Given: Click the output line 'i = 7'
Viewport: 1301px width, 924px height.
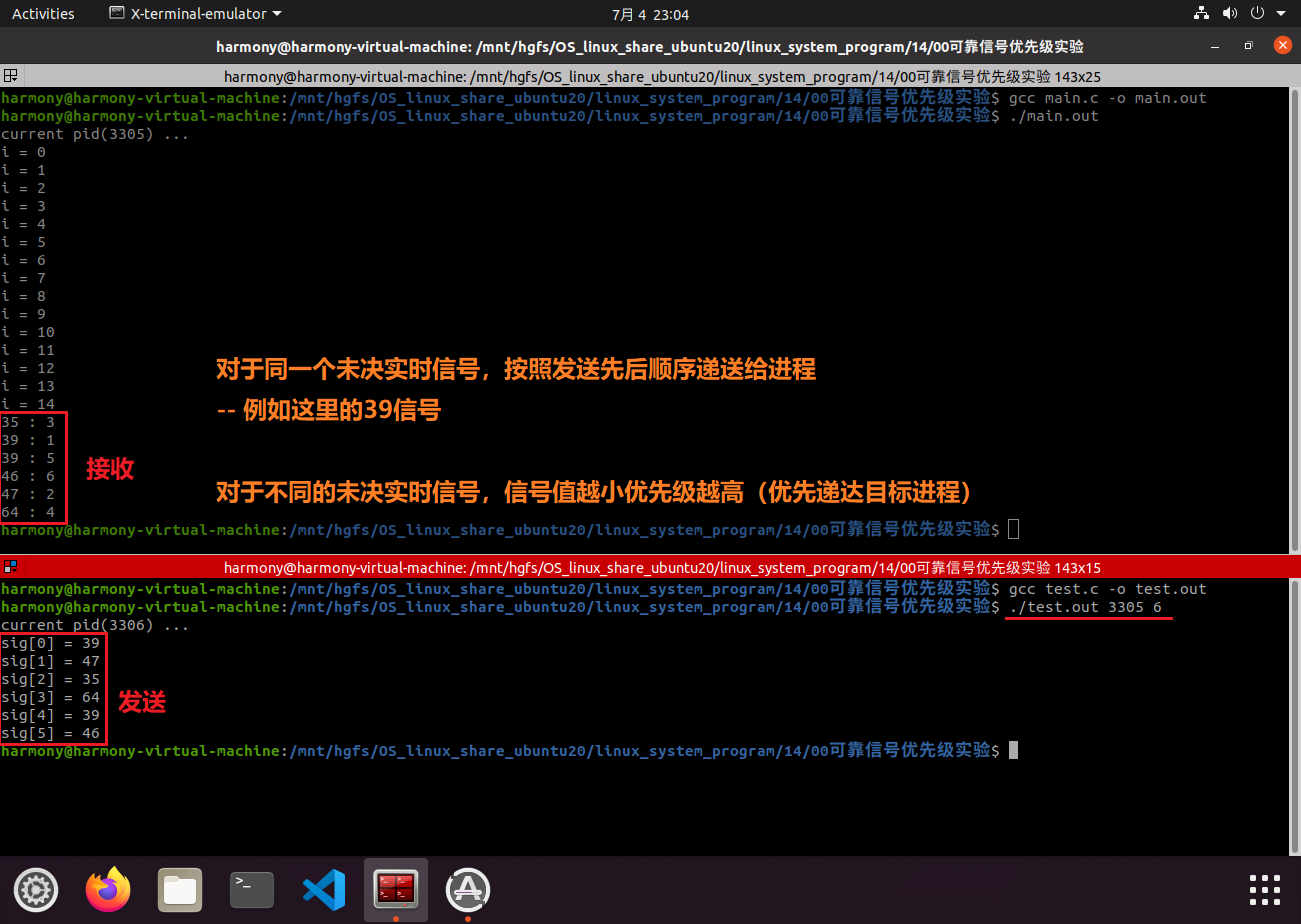Looking at the screenshot, I should [23, 278].
